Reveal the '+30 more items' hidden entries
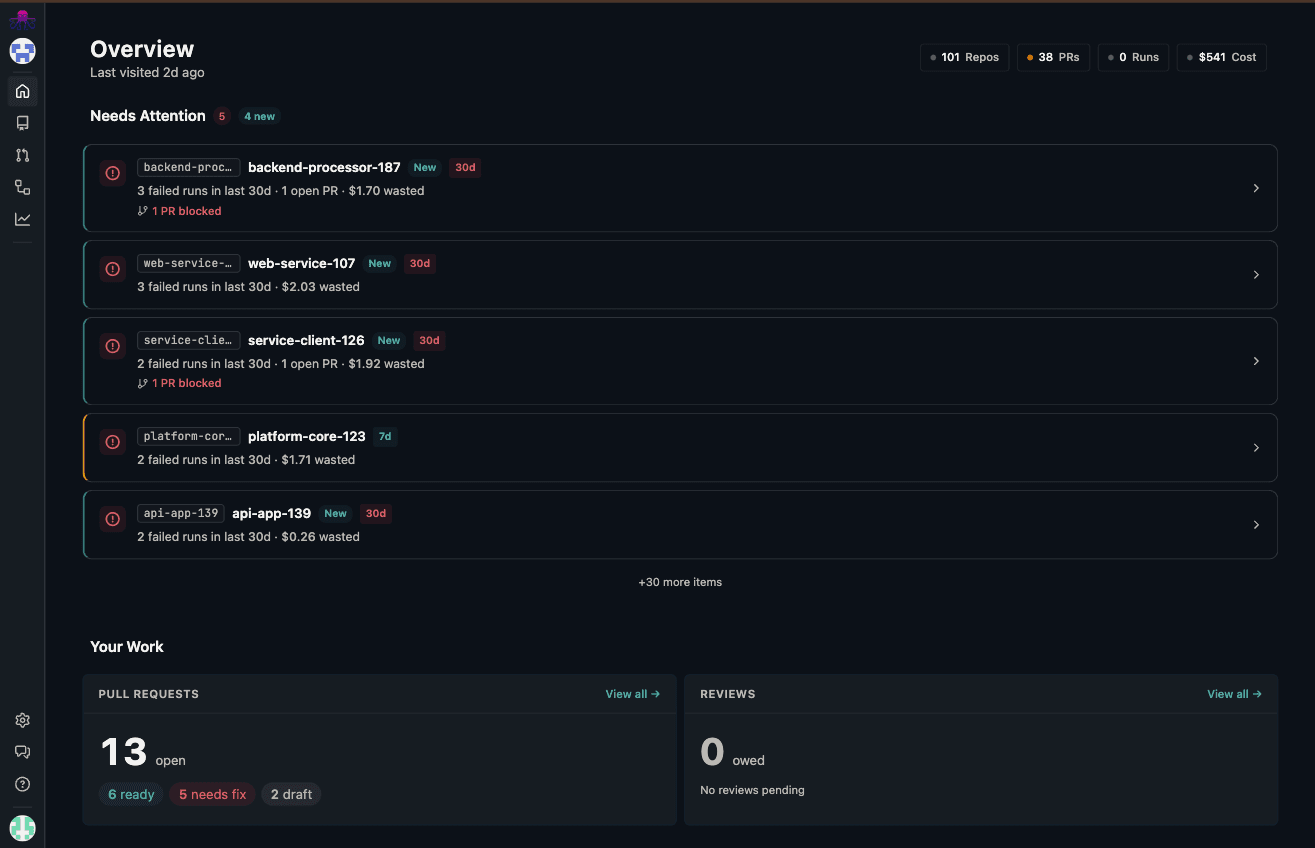Screen dimensions: 1315x848 click(x=680, y=582)
